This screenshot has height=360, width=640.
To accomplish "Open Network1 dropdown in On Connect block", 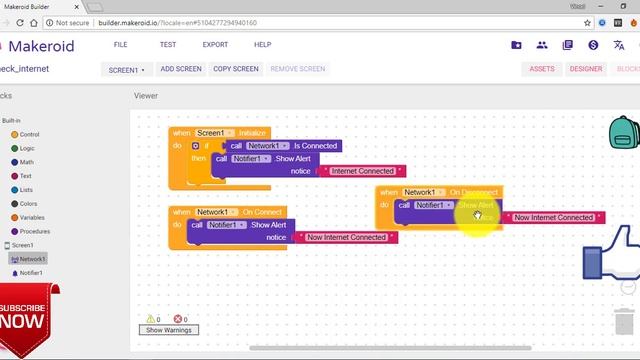I will [217, 212].
